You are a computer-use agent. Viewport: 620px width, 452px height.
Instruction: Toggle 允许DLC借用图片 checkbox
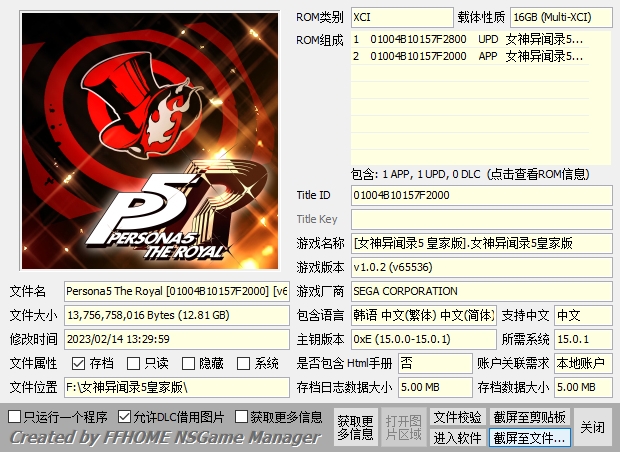(124, 416)
